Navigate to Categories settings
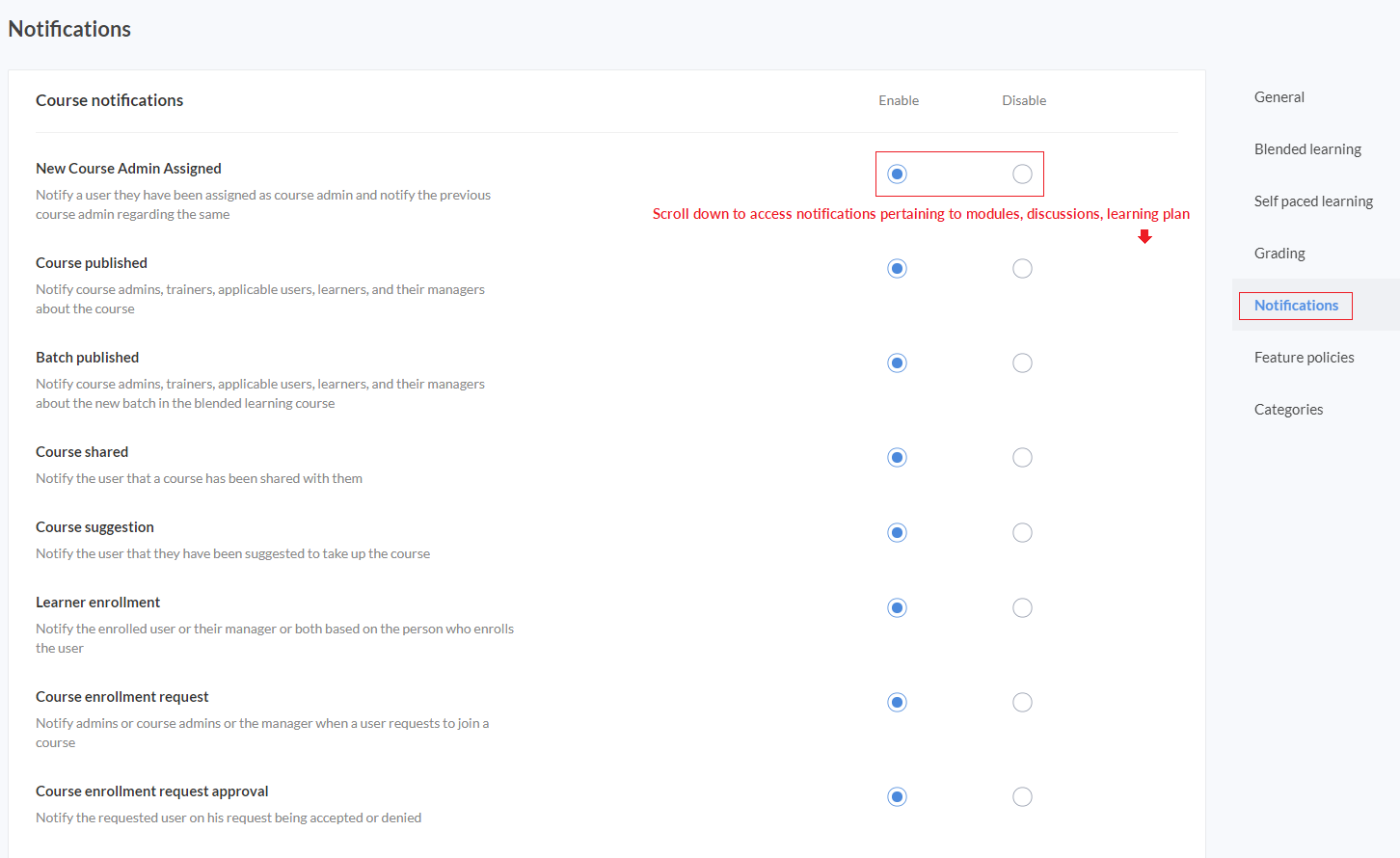 1288,410
